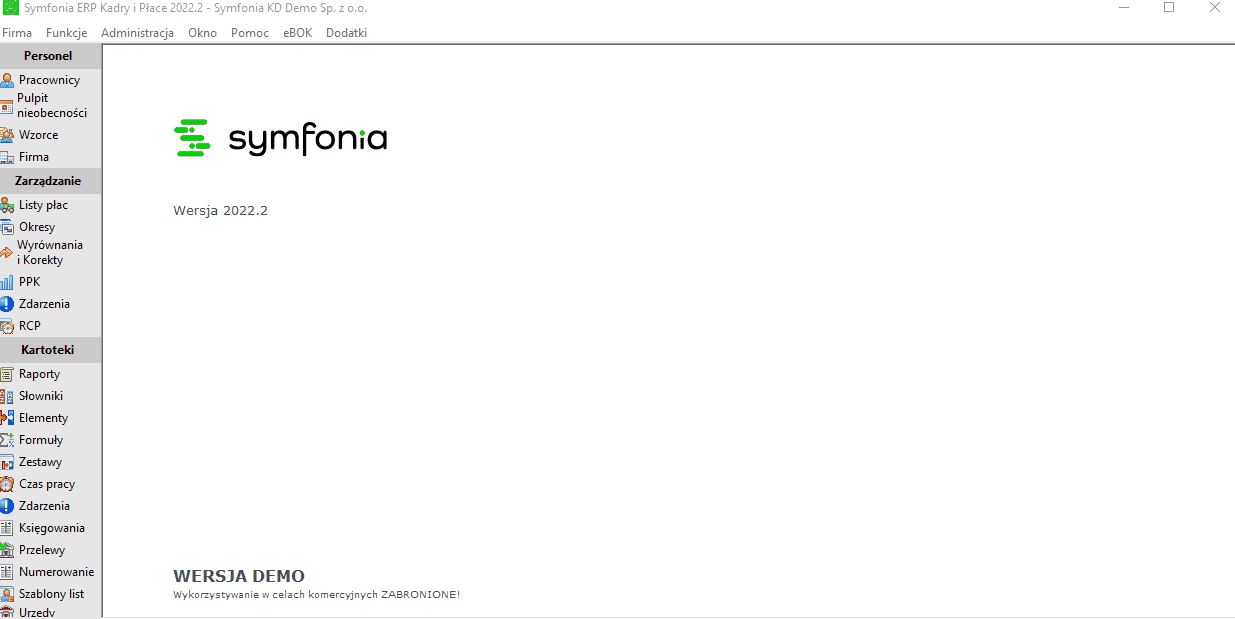The image size is (1235, 619).
Task: Click the RCP clock icon
Action: click(x=7, y=326)
